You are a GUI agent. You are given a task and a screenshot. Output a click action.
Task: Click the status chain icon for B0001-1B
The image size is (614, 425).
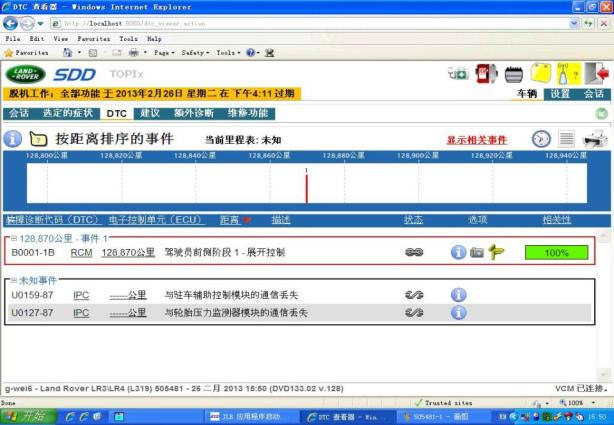414,252
